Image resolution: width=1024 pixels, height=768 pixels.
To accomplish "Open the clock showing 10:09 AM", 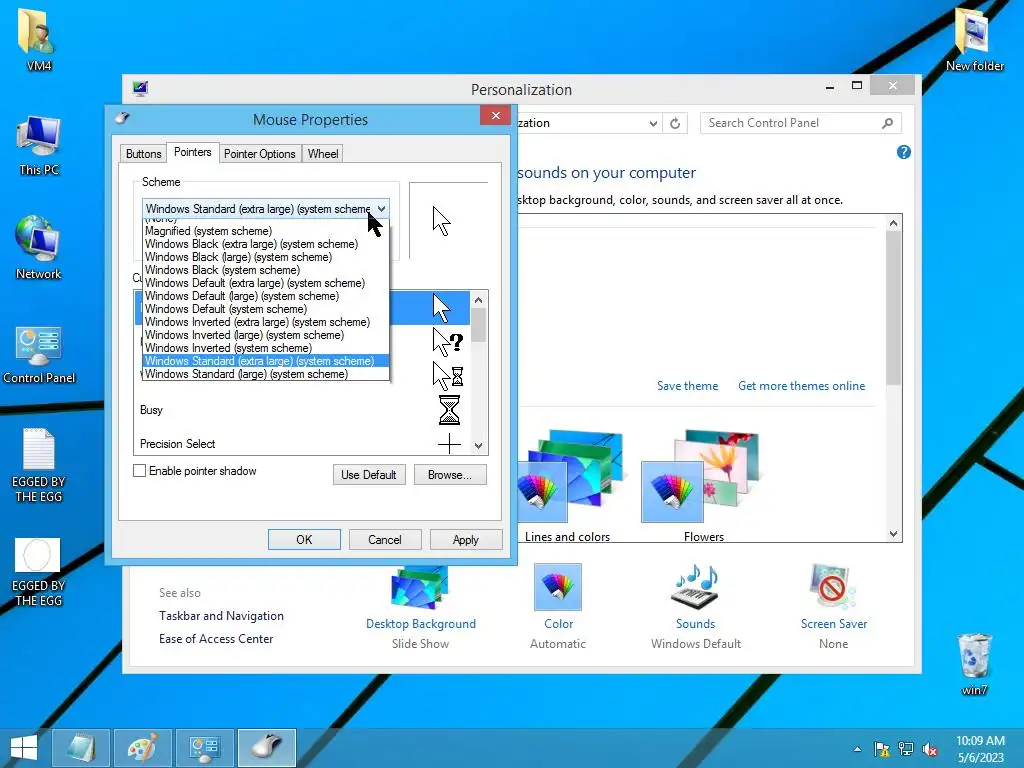I will [x=980, y=748].
